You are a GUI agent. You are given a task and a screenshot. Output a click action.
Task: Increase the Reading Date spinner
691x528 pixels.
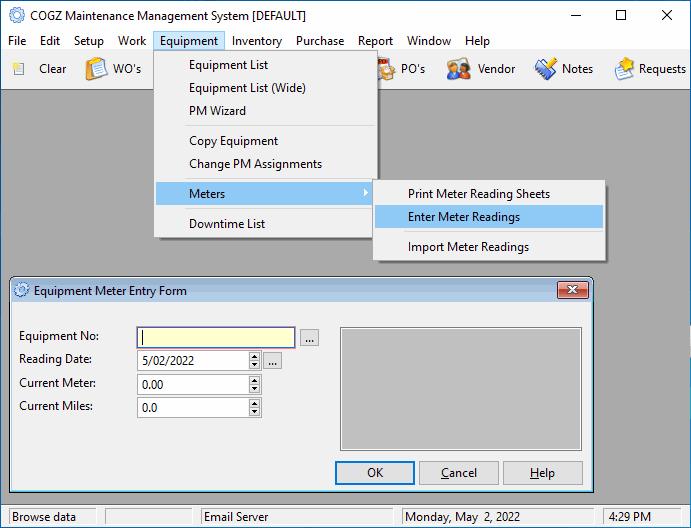[254, 356]
